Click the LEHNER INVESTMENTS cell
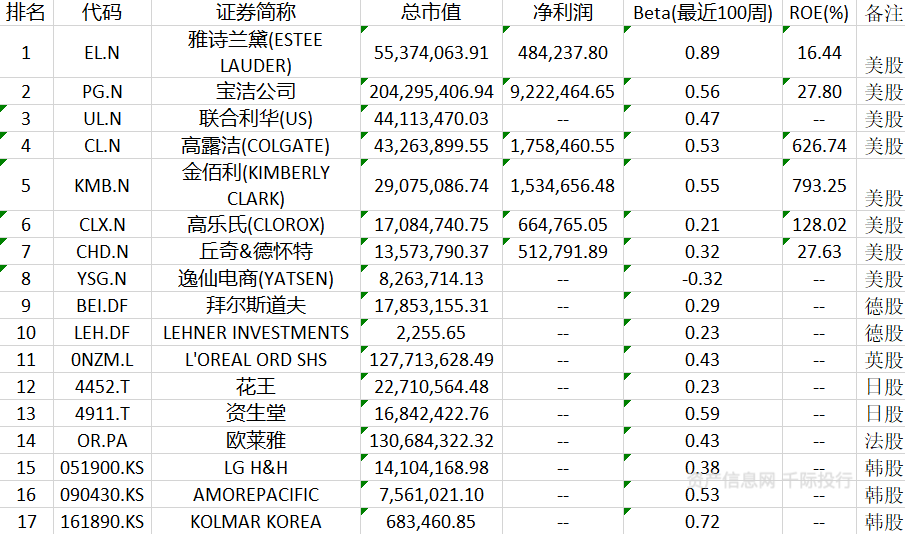This screenshot has height=534, width=905. [x=256, y=333]
